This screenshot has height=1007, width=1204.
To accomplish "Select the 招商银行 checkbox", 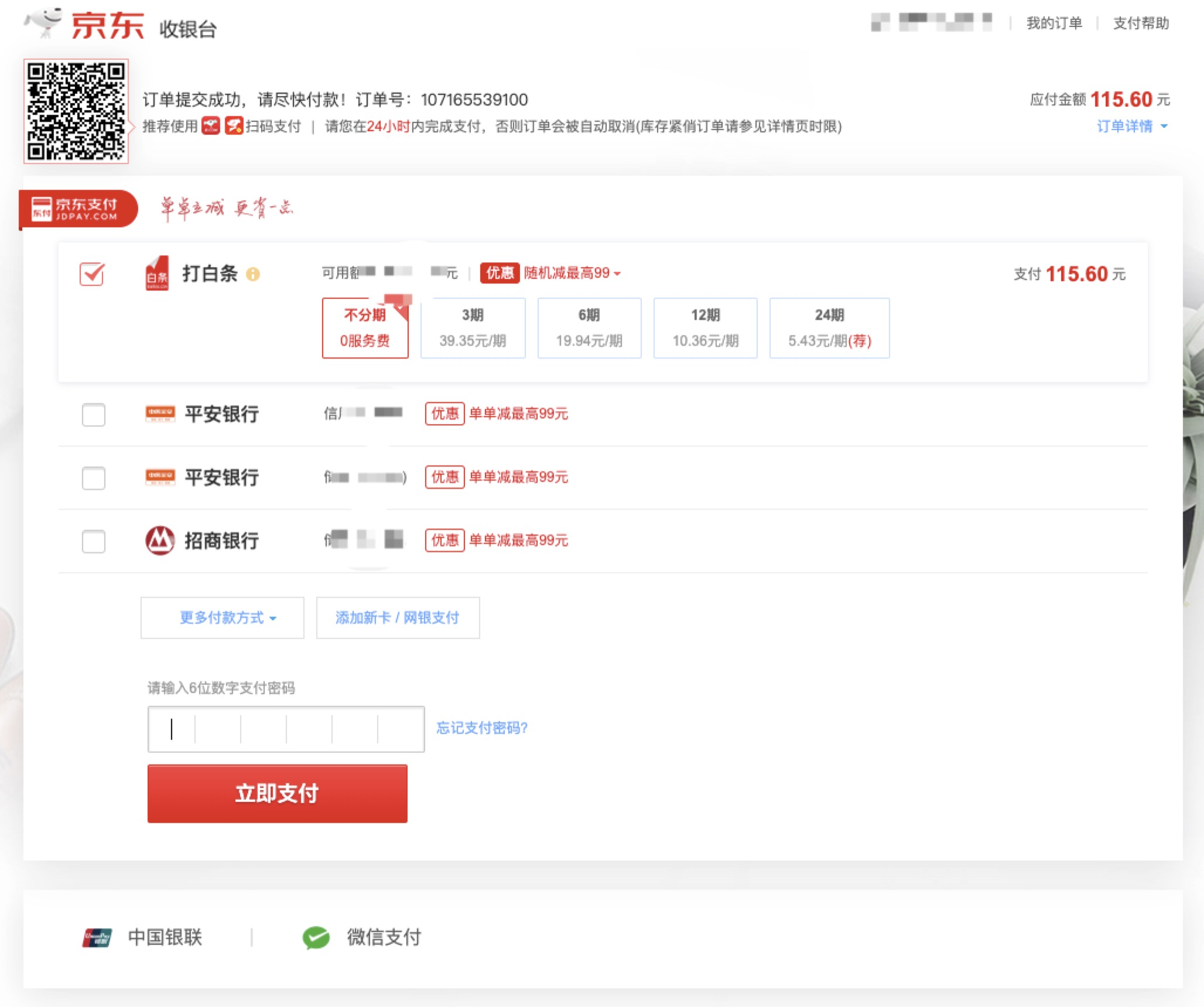I will click(x=94, y=541).
